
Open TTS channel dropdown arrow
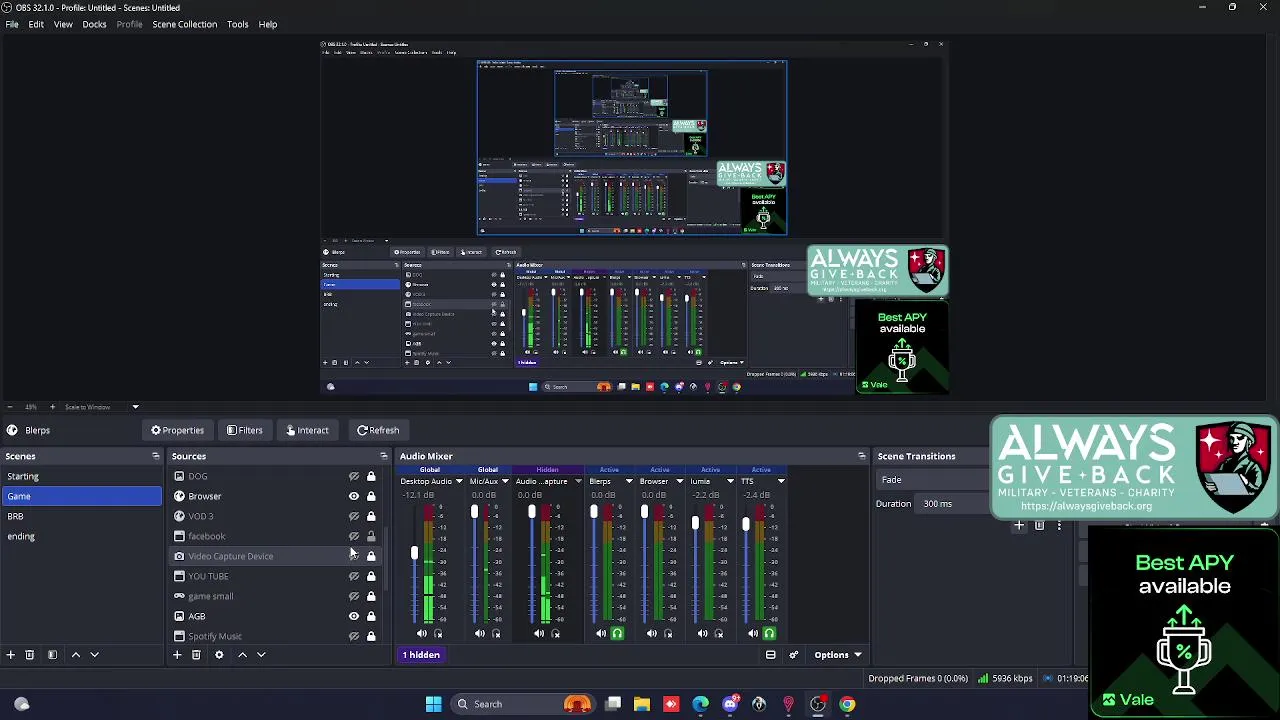point(781,482)
